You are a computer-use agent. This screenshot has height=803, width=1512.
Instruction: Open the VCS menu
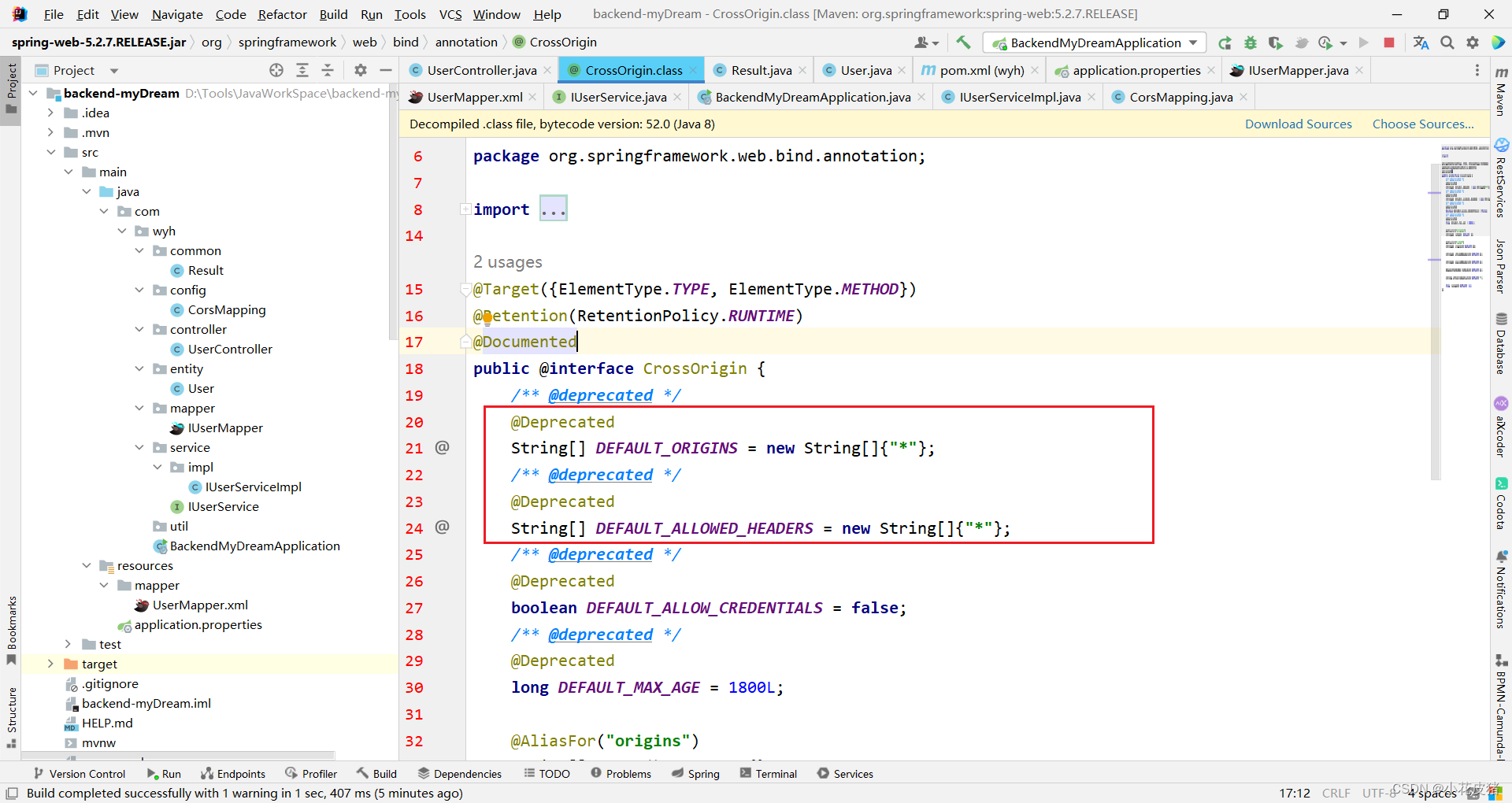450,14
